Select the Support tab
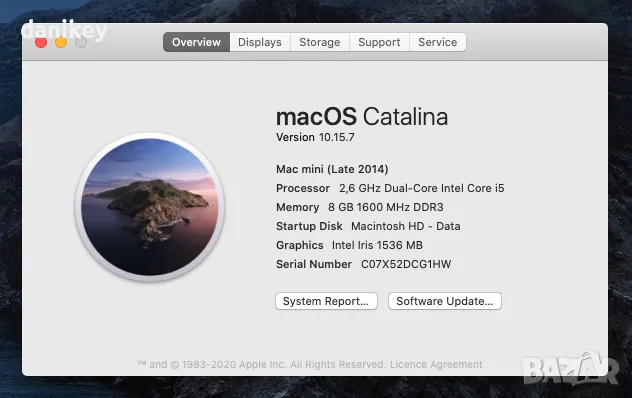Screen dimensions: 632x398 379,42
